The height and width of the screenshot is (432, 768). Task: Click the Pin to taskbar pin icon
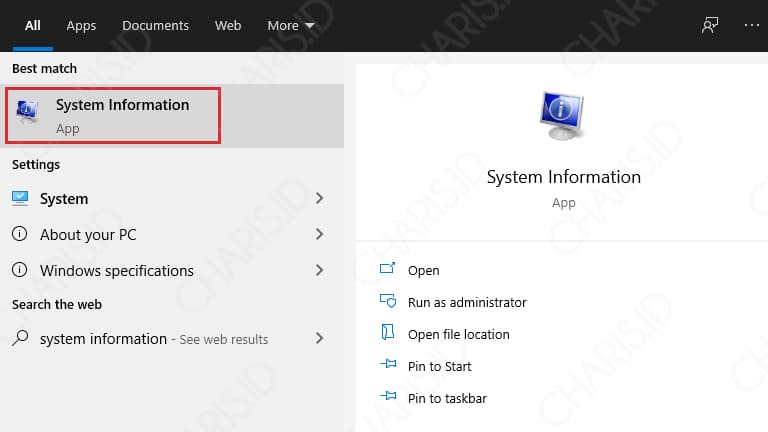[x=388, y=395]
